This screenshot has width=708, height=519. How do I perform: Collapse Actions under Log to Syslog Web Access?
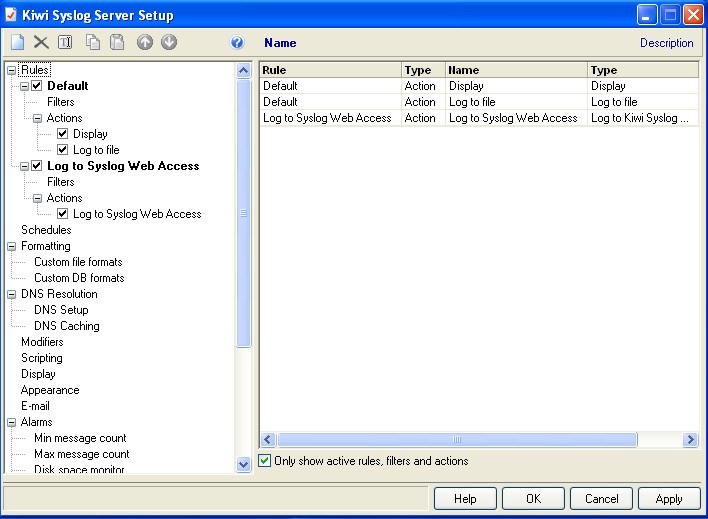coord(37,198)
